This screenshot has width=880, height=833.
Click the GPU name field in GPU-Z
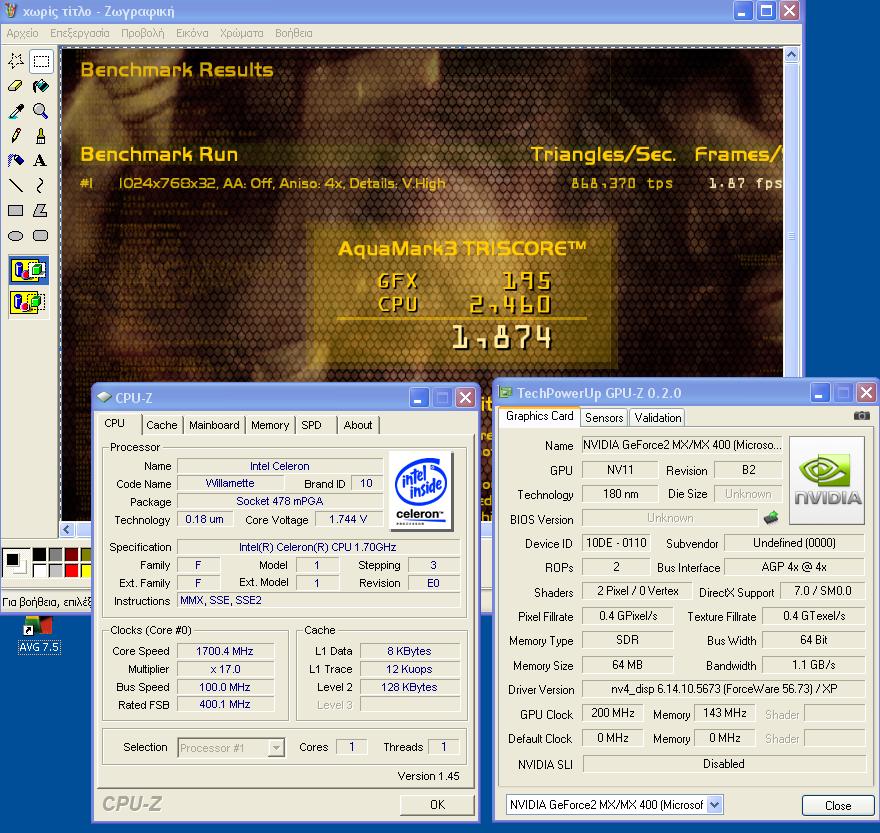pos(681,445)
